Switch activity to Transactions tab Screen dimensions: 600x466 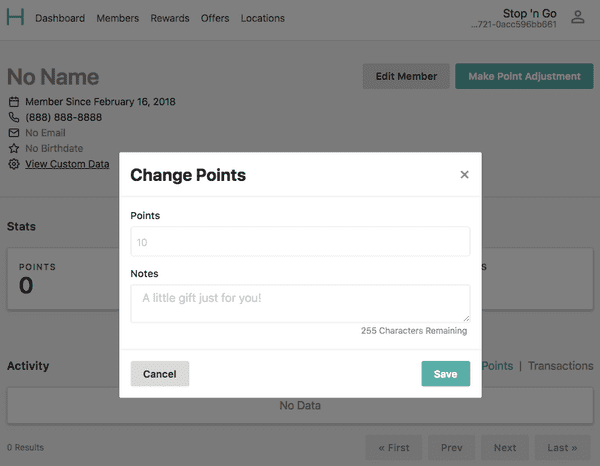click(561, 366)
